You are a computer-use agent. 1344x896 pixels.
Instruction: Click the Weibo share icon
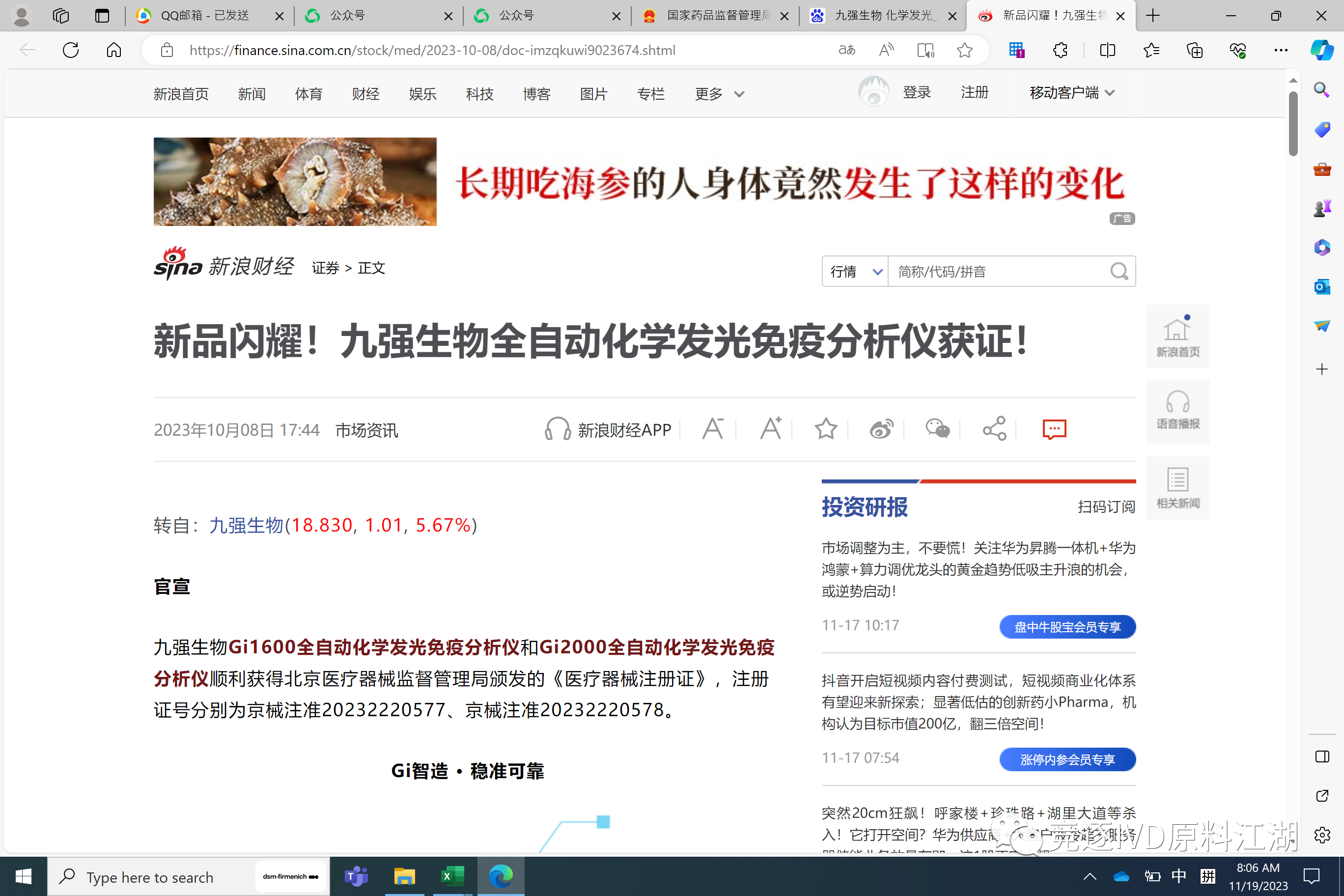click(x=881, y=429)
